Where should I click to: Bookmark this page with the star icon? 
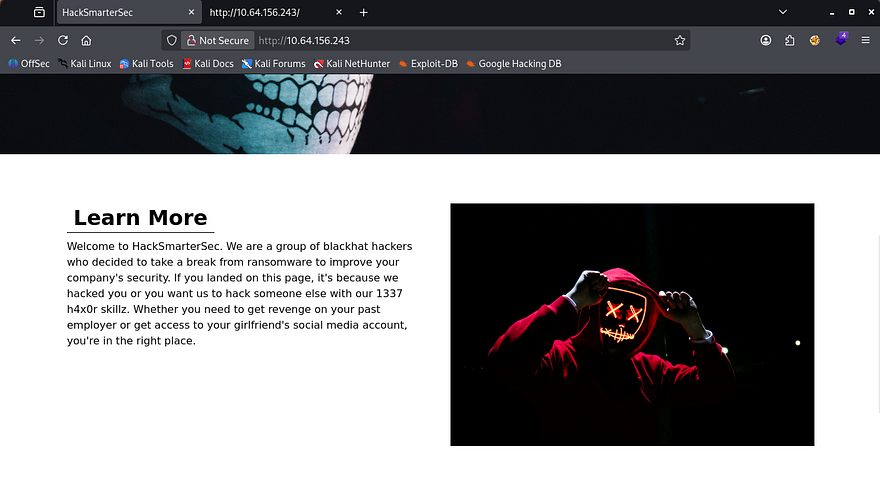tap(680, 40)
